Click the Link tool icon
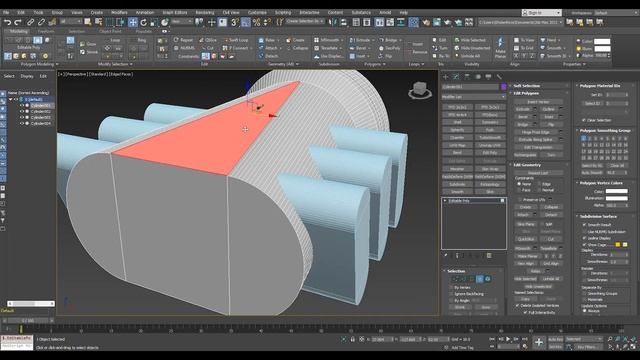The width and height of the screenshot is (640, 360). 31,22
